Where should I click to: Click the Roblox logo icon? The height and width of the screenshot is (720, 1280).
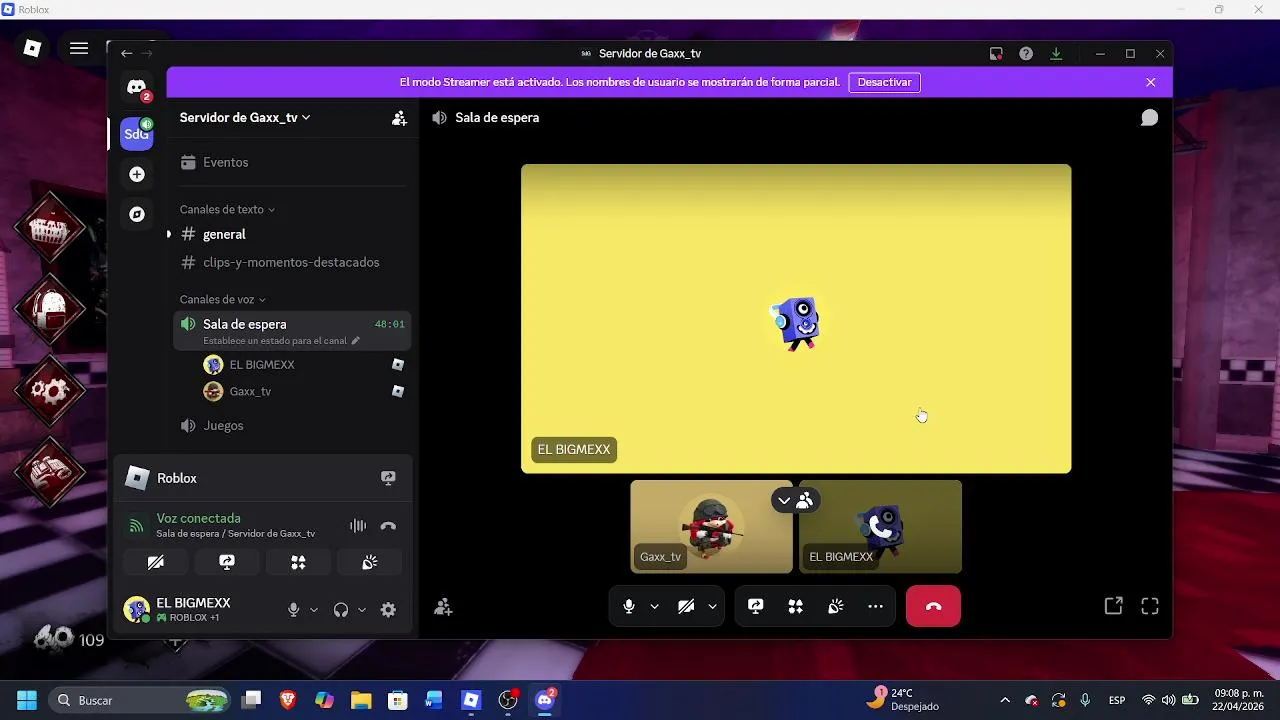click(32, 48)
